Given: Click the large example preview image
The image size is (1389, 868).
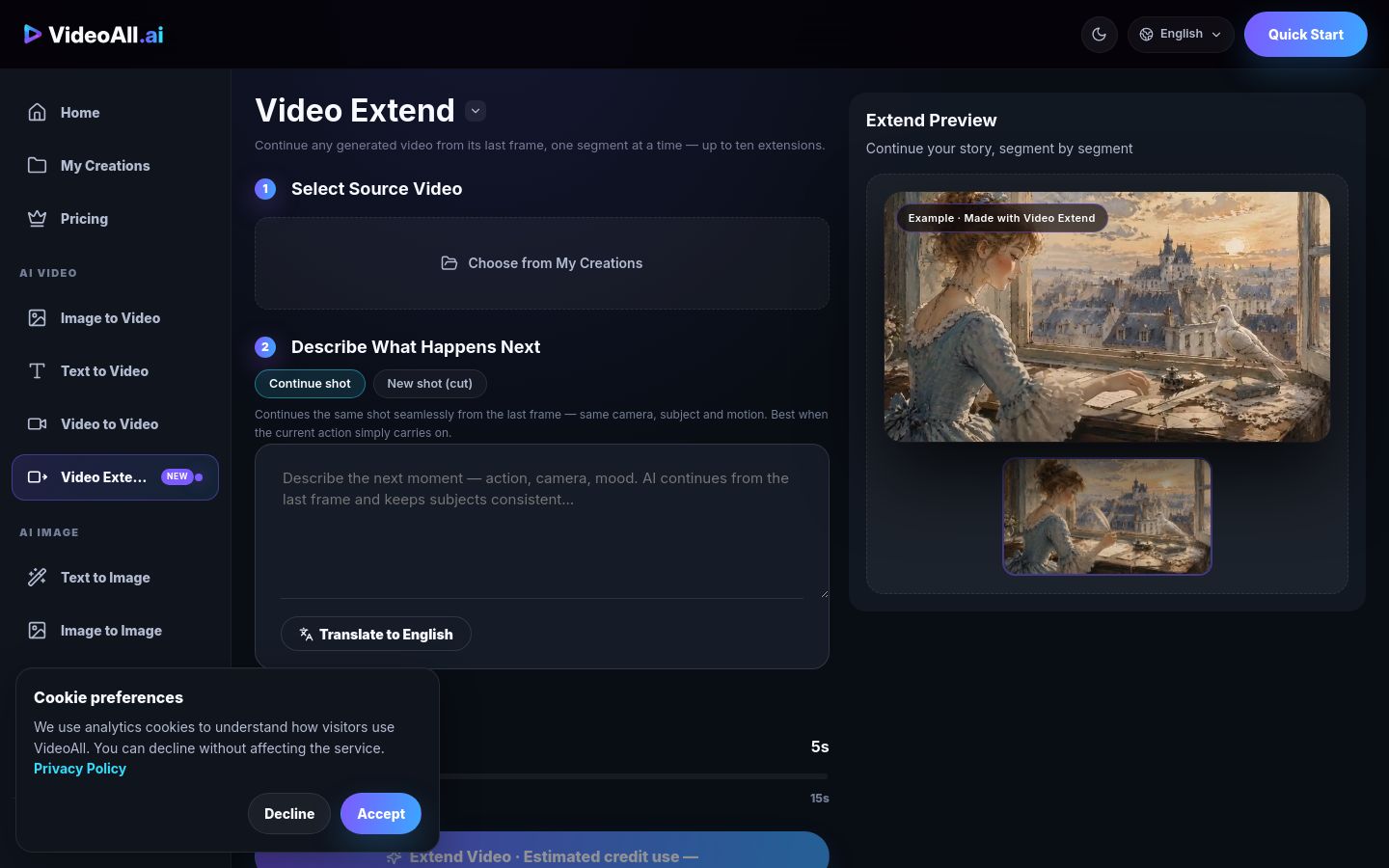Looking at the screenshot, I should (1107, 316).
